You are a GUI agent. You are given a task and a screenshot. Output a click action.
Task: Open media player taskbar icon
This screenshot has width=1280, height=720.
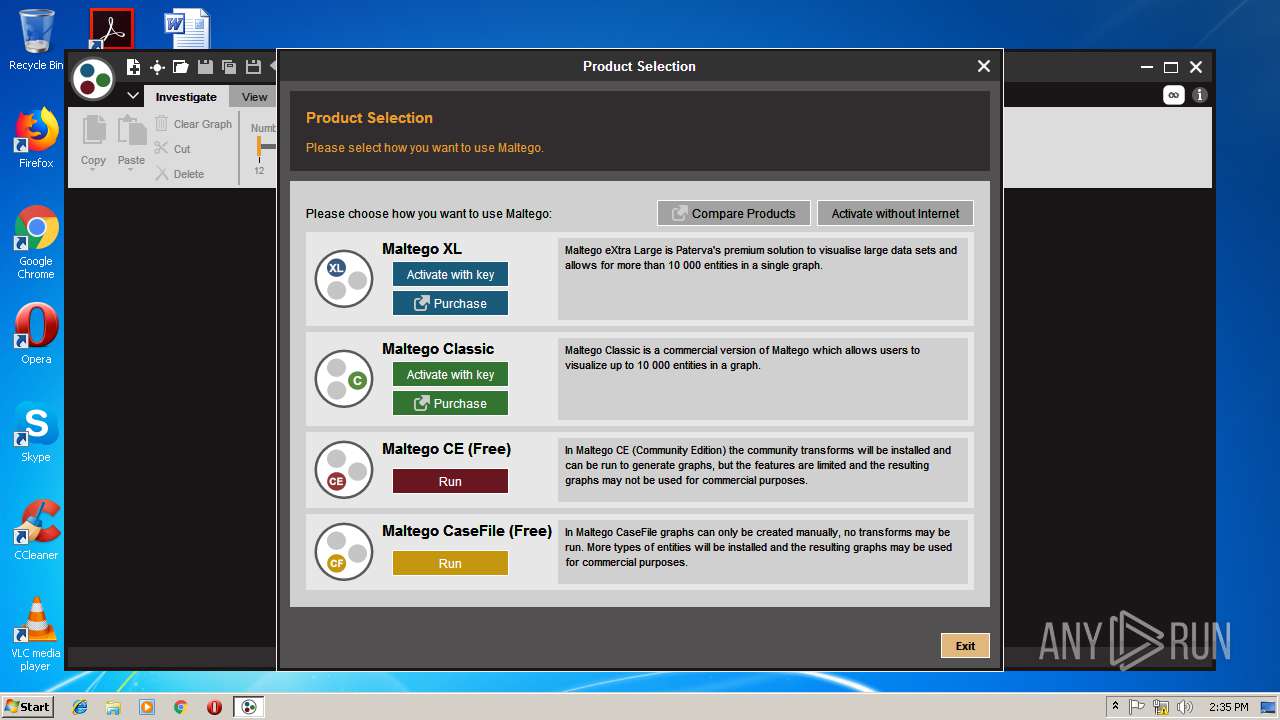147,707
